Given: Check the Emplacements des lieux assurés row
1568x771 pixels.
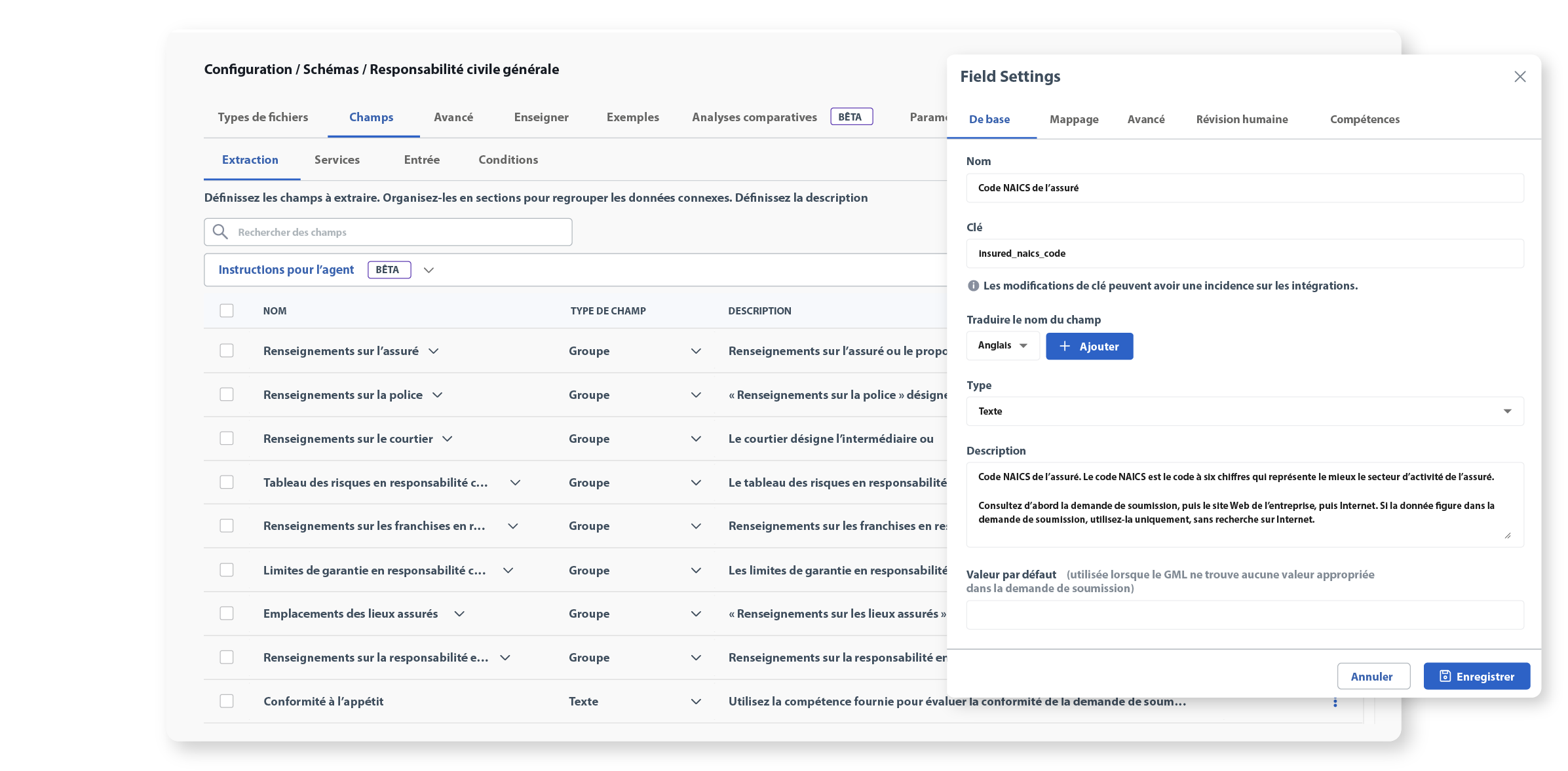Looking at the screenshot, I should click(227, 613).
